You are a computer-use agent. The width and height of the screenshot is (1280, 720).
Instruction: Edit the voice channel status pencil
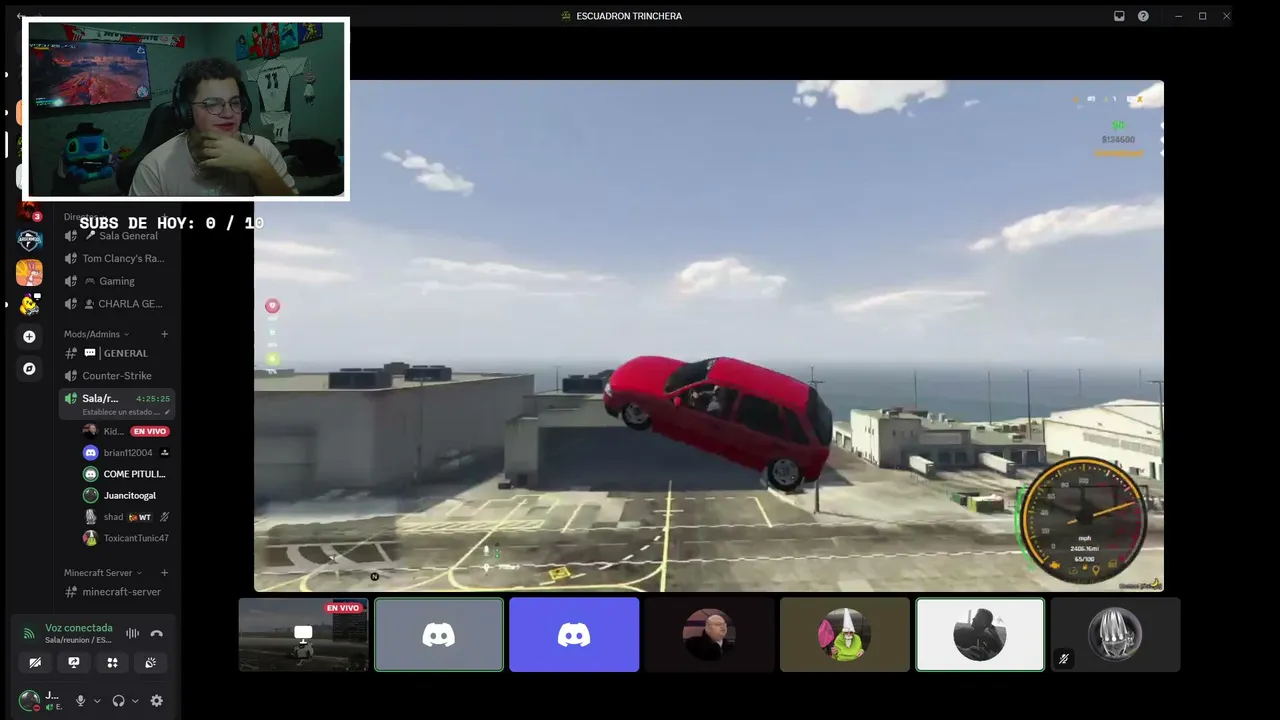(165, 412)
